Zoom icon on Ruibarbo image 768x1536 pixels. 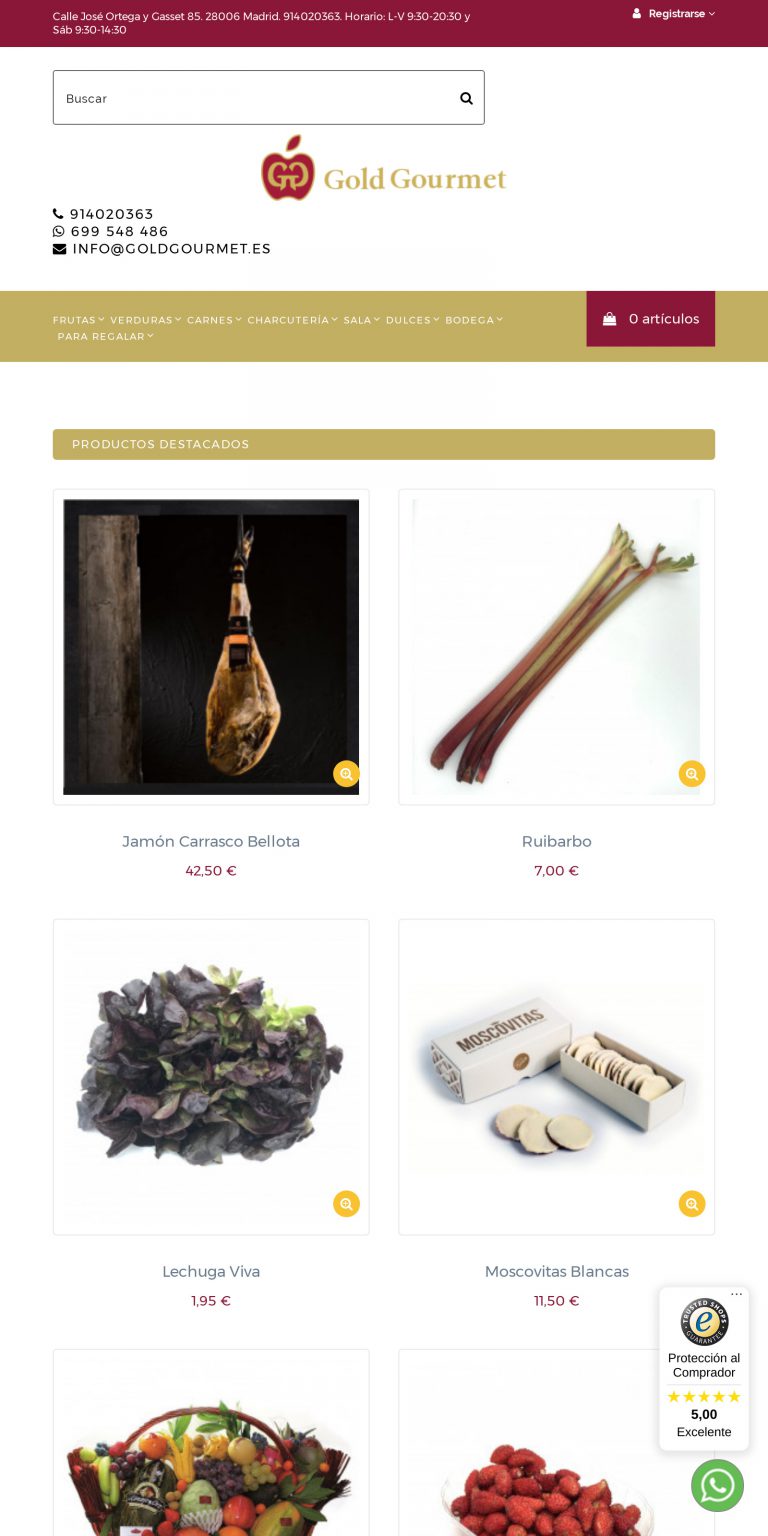click(x=692, y=774)
